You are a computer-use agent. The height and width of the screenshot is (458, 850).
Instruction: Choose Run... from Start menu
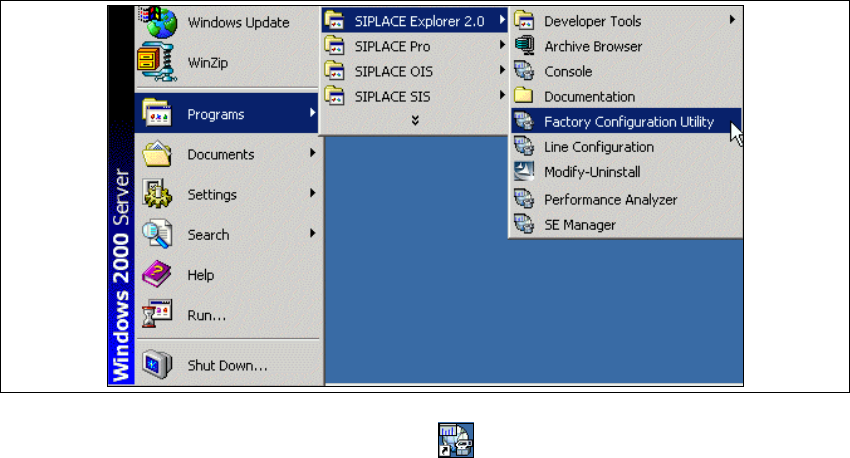coord(227,314)
